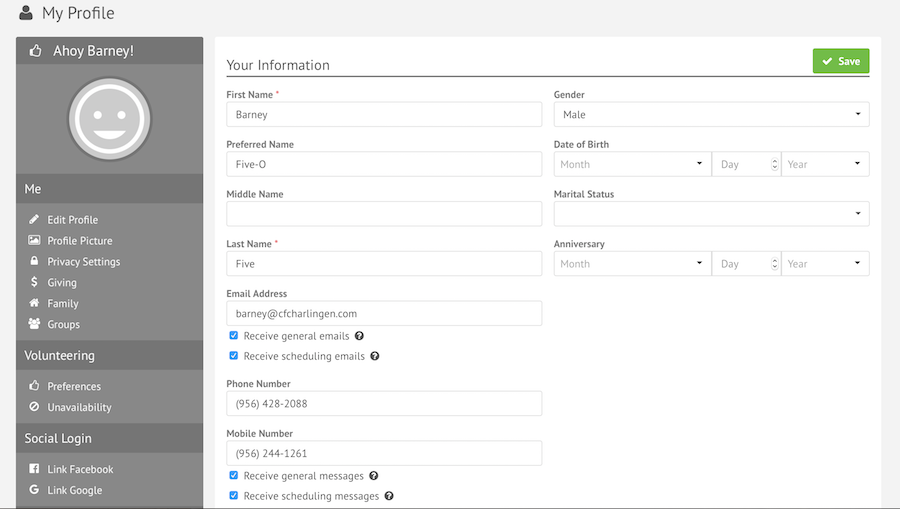Open Date of Birth Year dropdown

[825, 164]
